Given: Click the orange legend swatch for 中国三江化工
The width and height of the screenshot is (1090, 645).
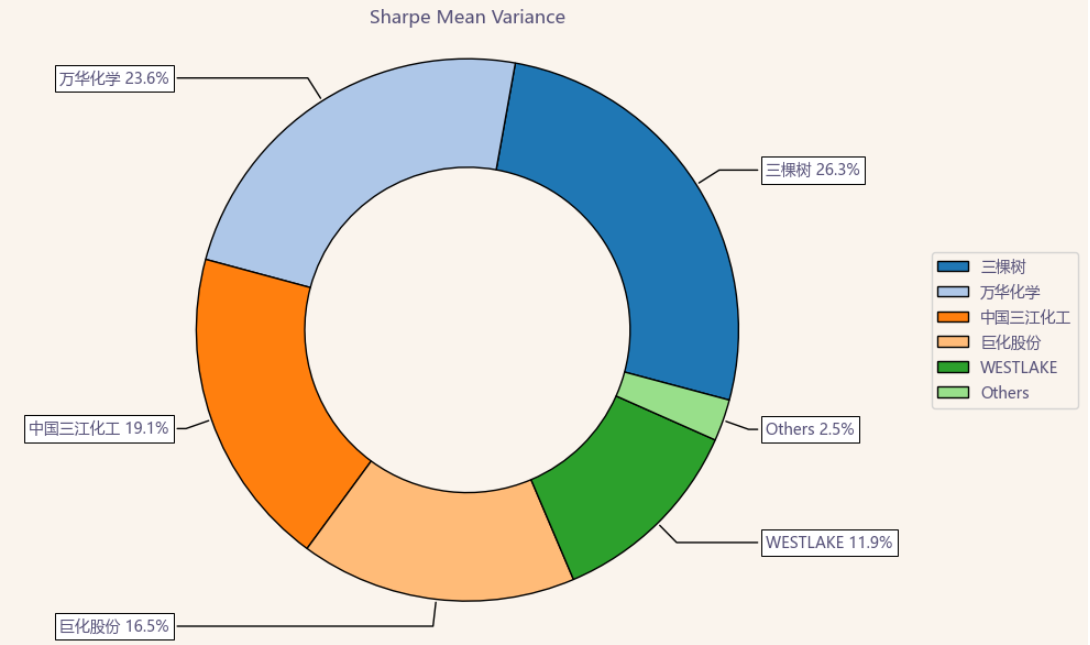Looking at the screenshot, I should click(x=952, y=317).
